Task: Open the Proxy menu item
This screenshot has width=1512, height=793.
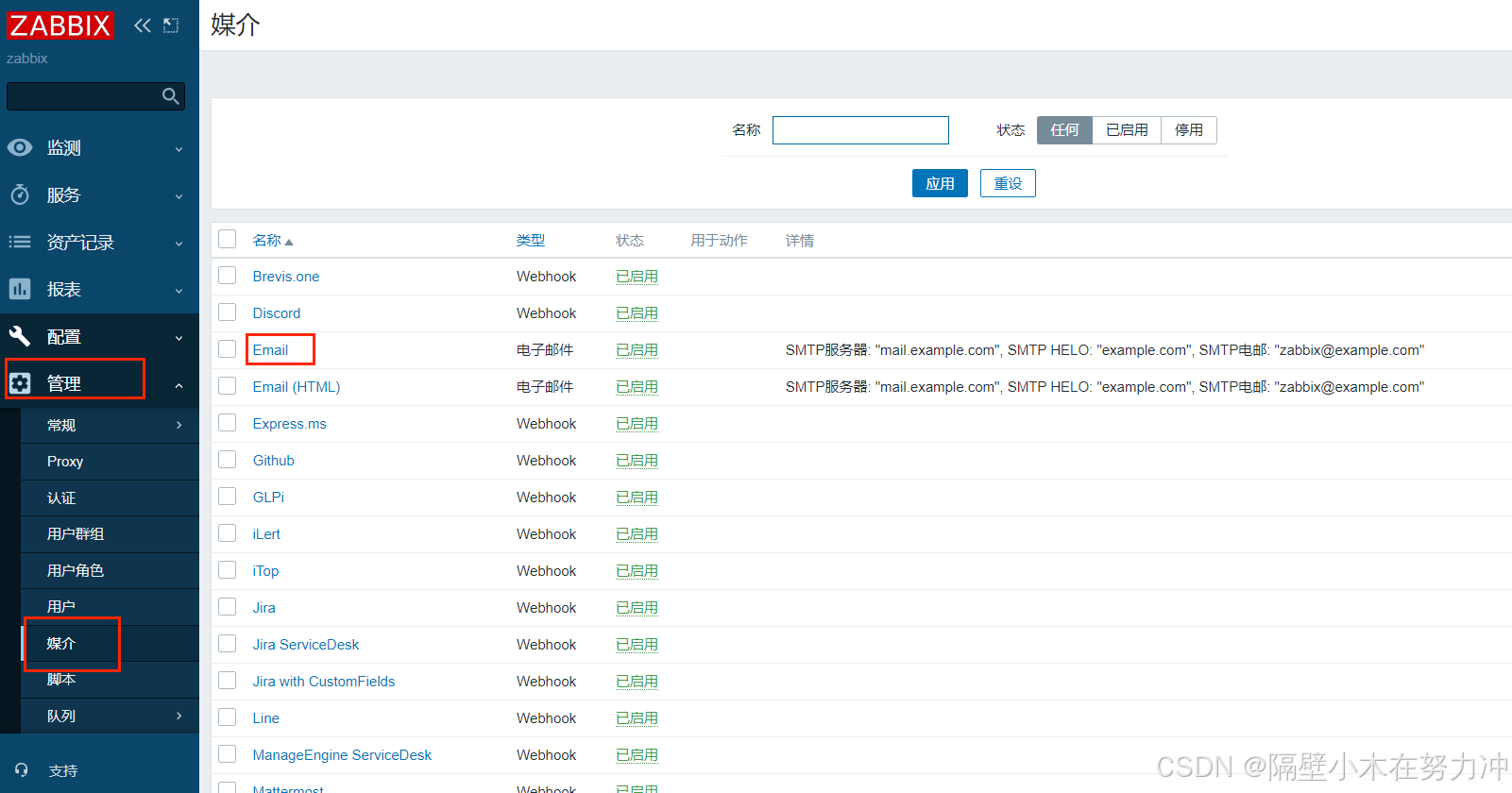Action: [x=110, y=462]
